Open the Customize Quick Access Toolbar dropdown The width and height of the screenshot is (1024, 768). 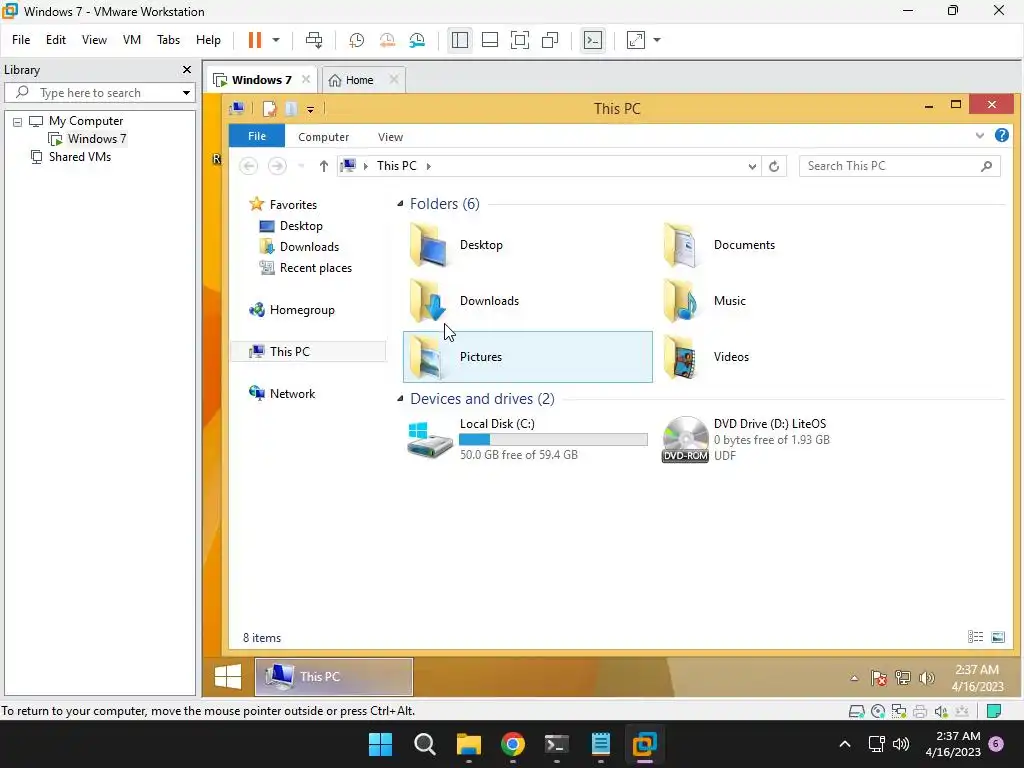click(x=311, y=110)
